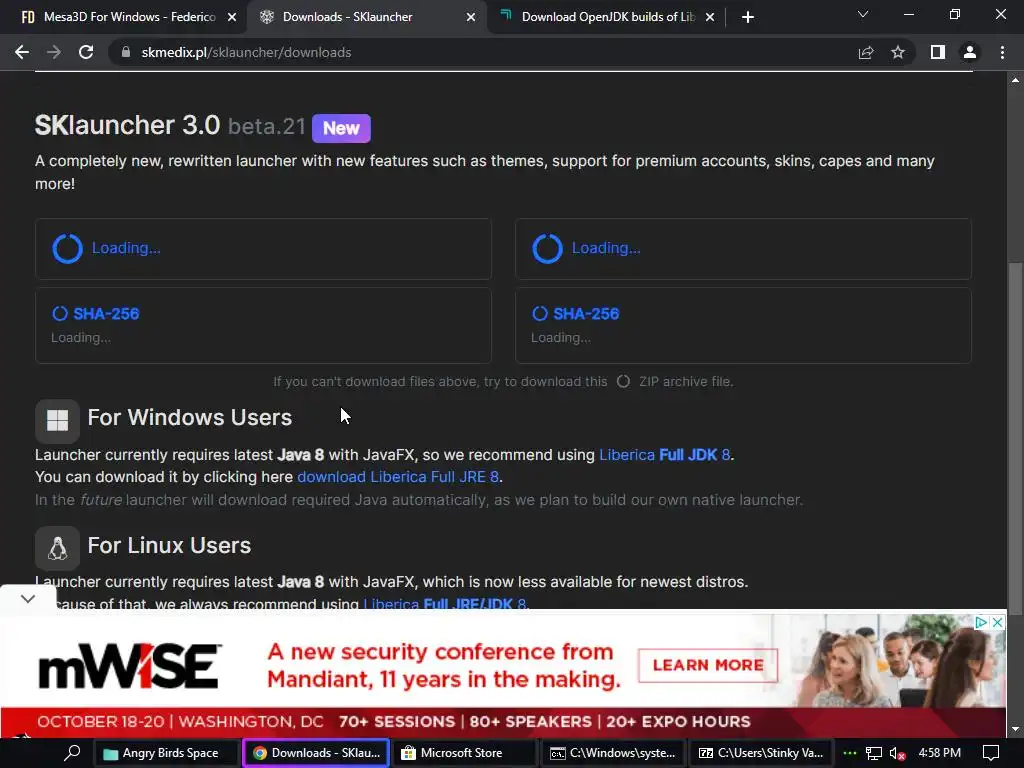Image resolution: width=1024 pixels, height=768 pixels.
Task: Click the browser forward arrow
Action: click(54, 52)
